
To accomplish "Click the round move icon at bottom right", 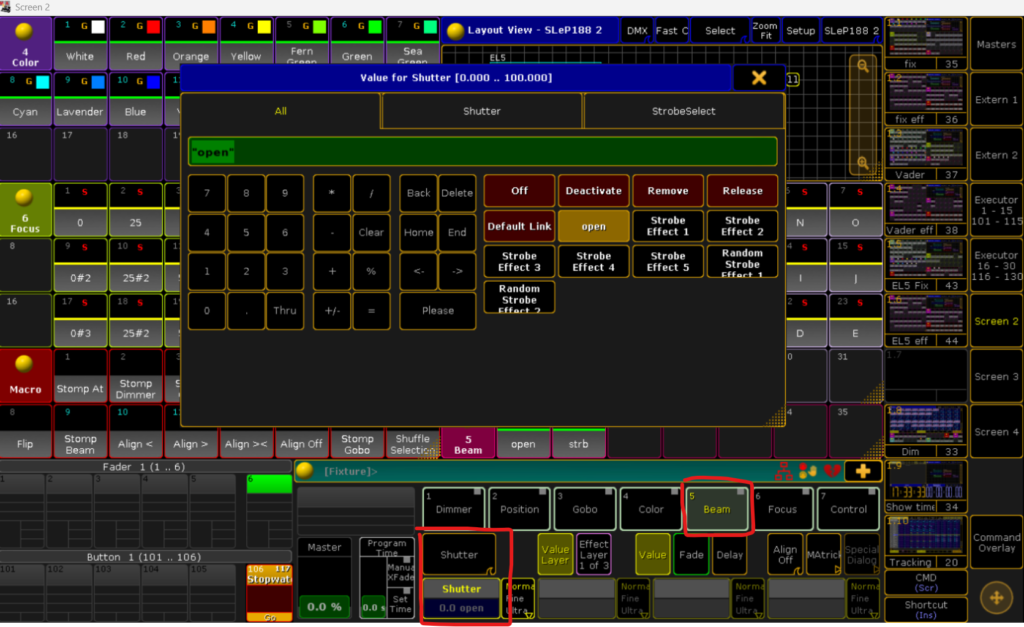I will [995, 598].
